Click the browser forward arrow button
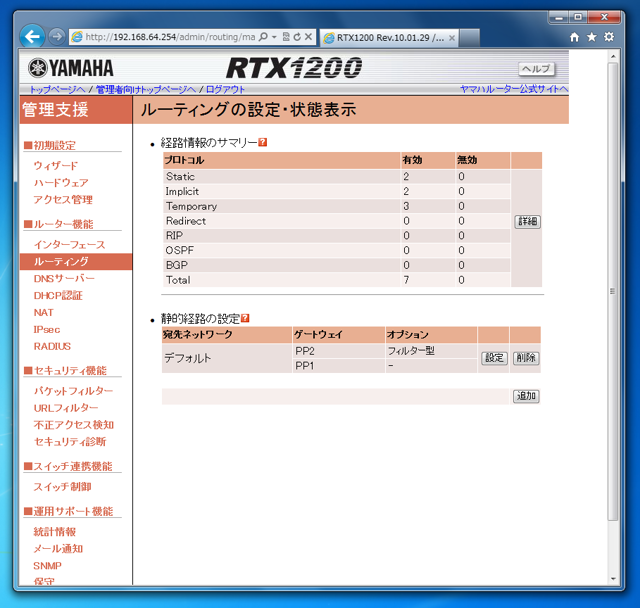 click(x=57, y=37)
